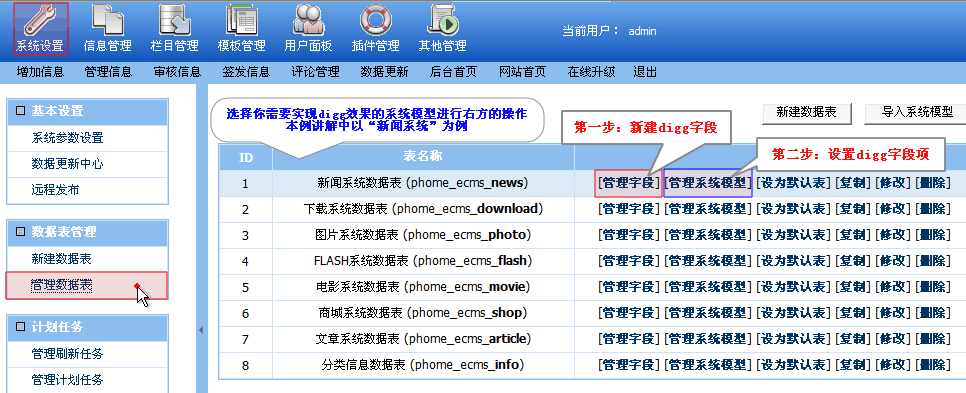This screenshot has height=393, width=966.
Task: Collapse the 数据表管理 sidebar section
Action: pyautogui.click(x=20, y=232)
